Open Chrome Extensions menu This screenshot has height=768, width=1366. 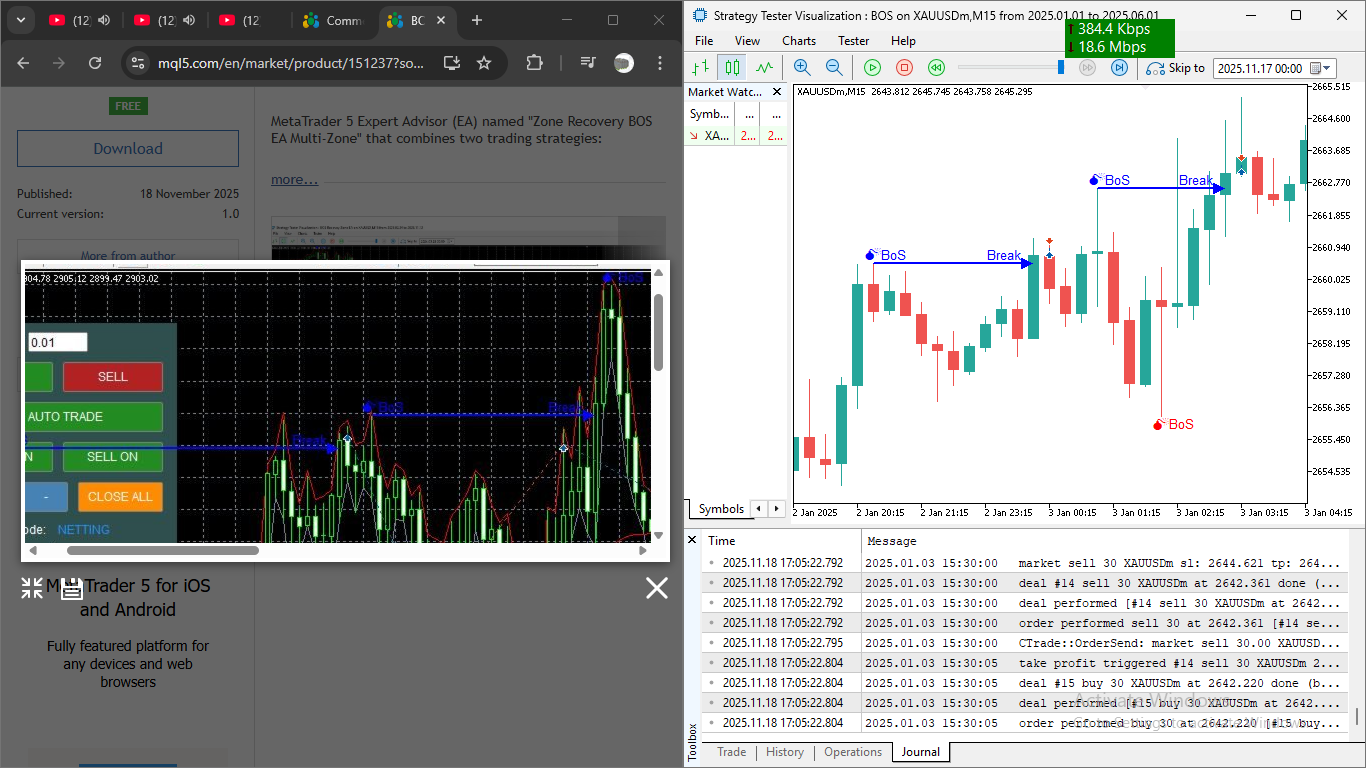[x=534, y=63]
